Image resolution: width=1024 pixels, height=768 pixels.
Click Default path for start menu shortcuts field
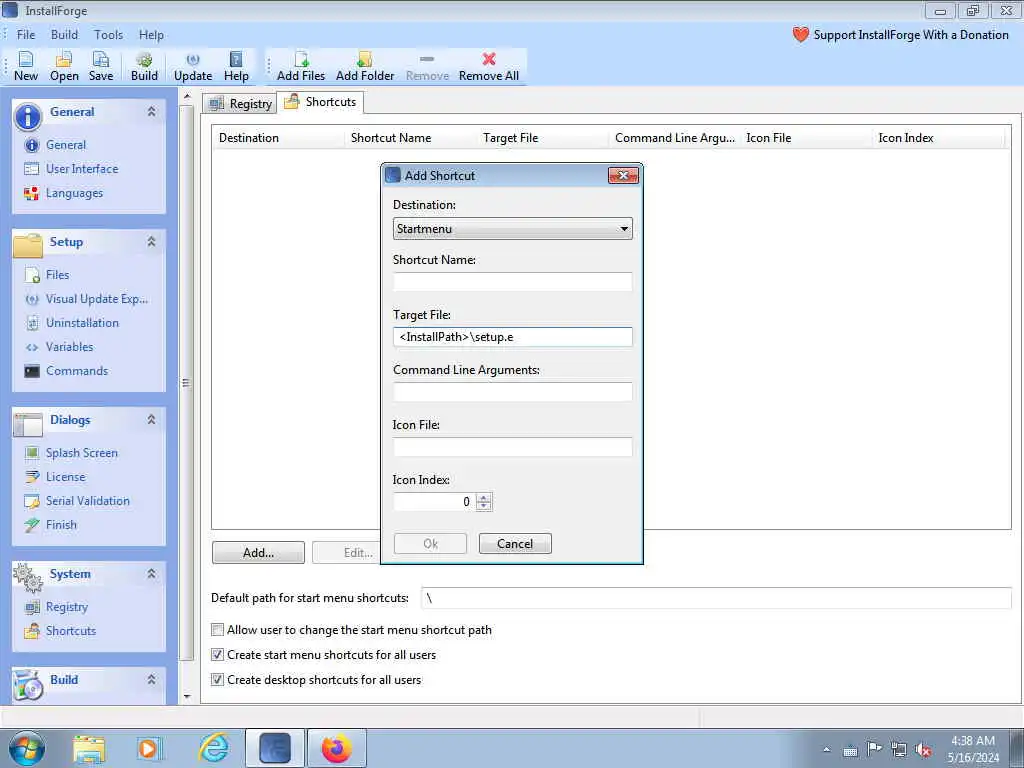coord(716,598)
